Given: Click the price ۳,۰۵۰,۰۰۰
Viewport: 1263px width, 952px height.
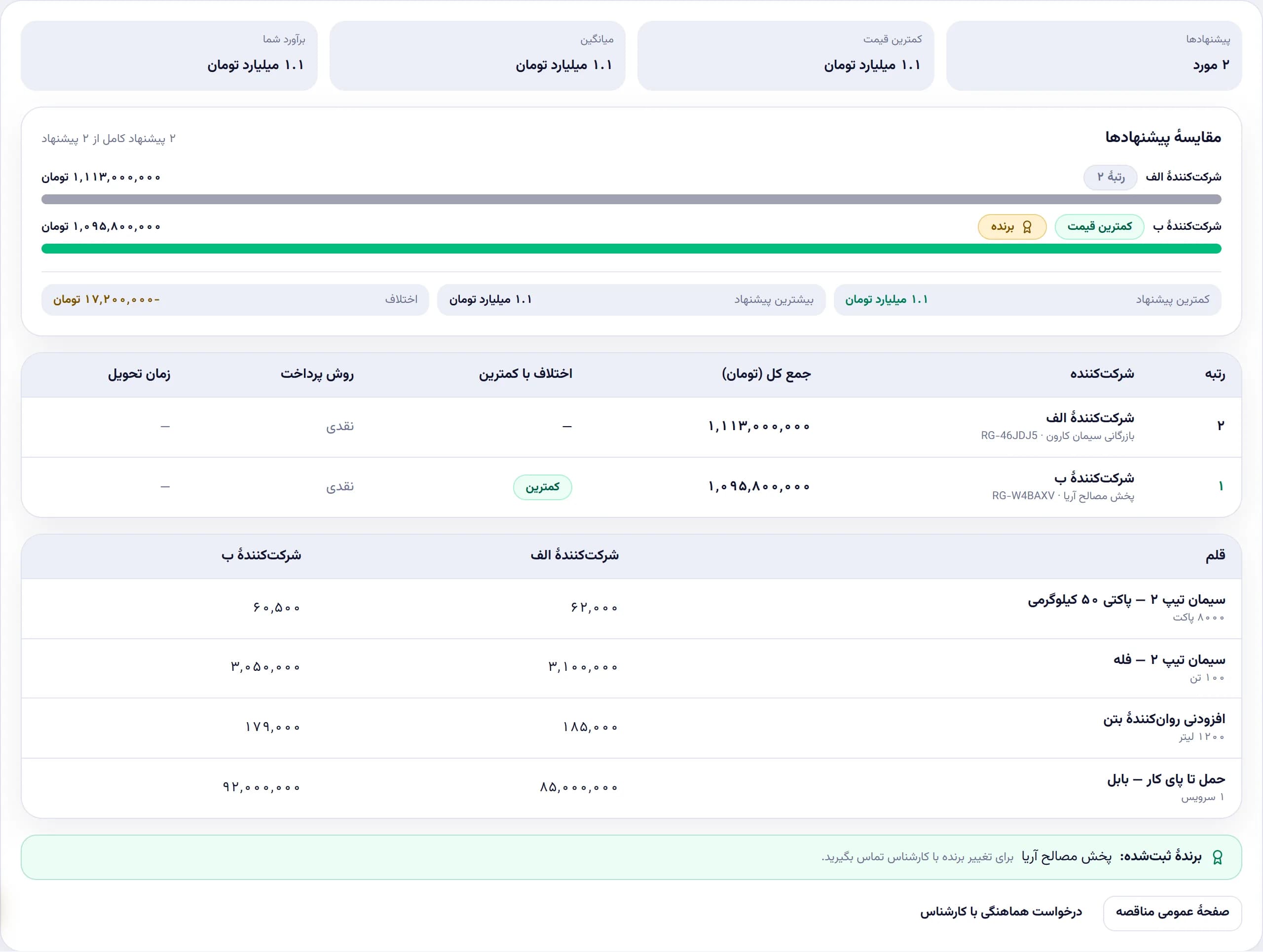Looking at the screenshot, I should [265, 667].
